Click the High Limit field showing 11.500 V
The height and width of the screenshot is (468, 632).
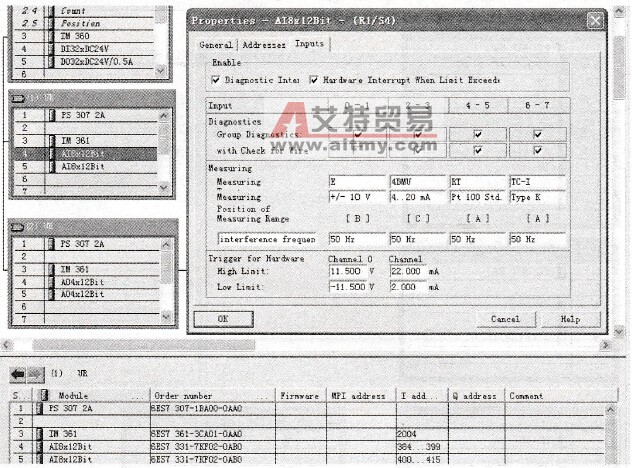click(x=356, y=271)
